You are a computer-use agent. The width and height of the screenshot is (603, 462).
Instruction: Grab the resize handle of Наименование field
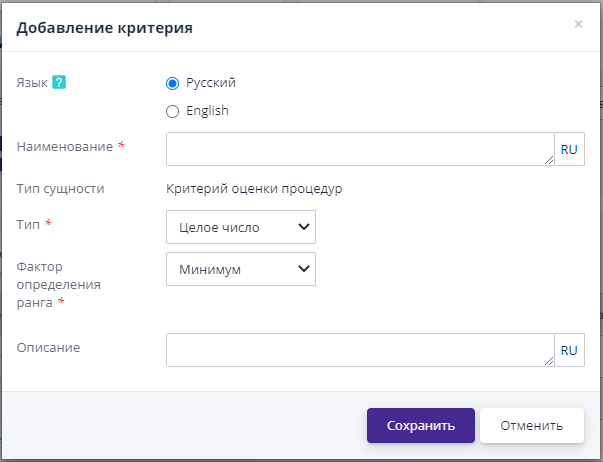point(548,159)
